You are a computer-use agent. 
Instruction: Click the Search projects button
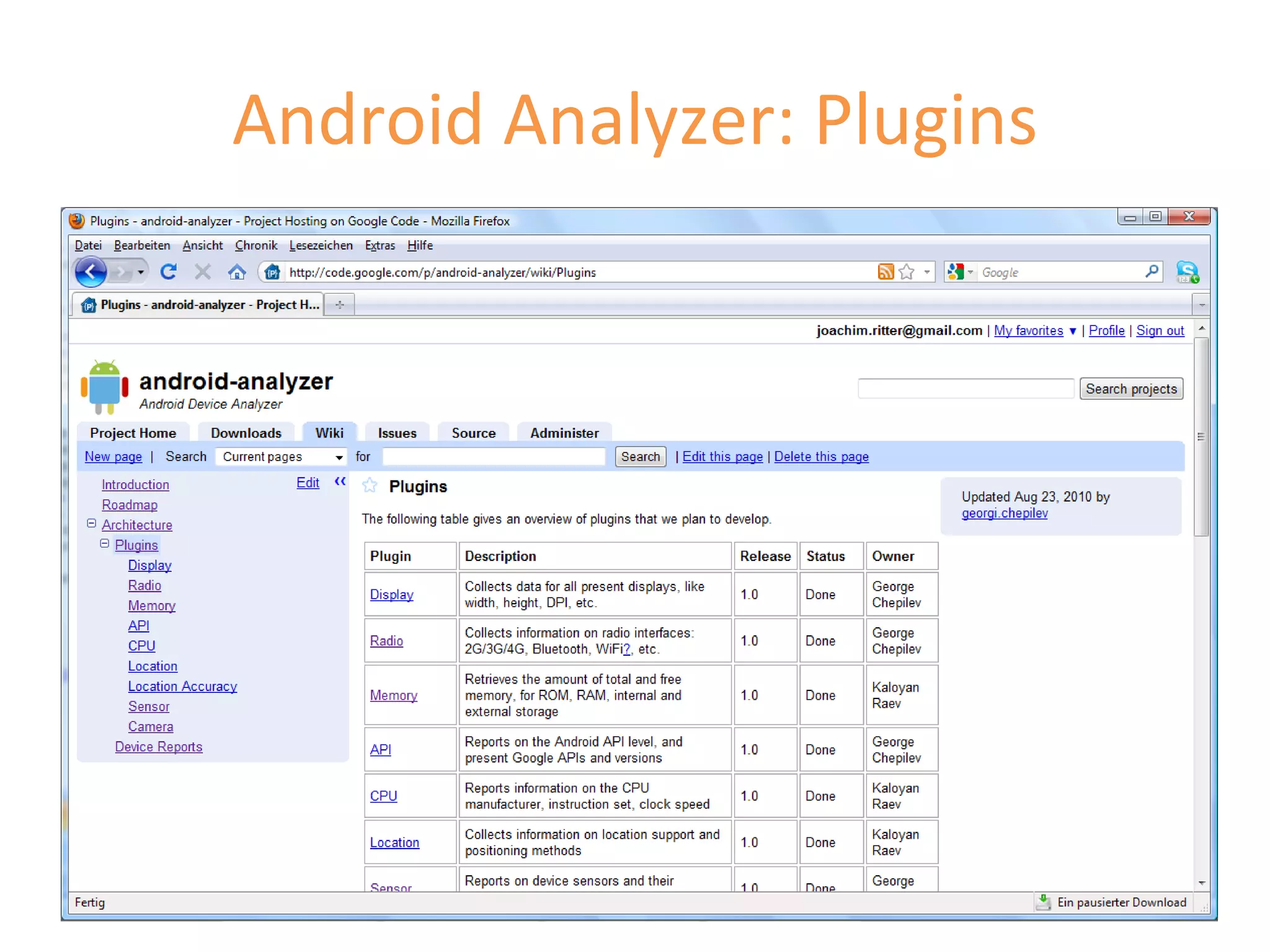point(1131,389)
